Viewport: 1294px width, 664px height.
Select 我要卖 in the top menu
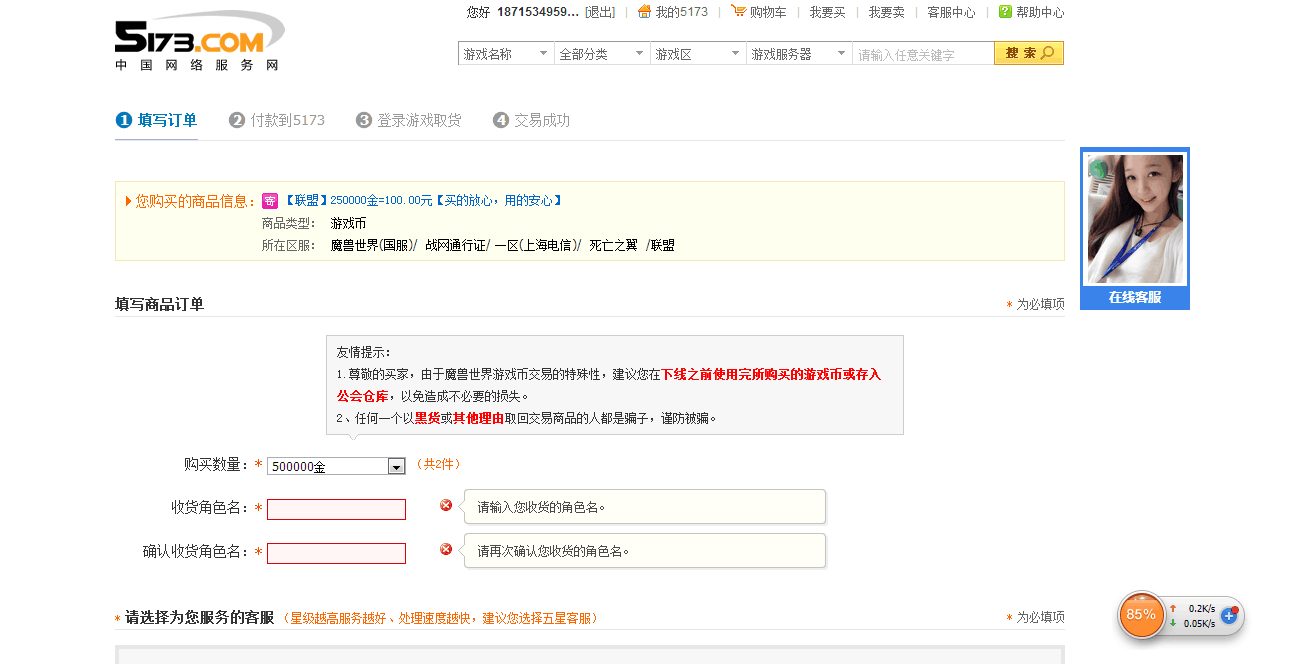click(885, 12)
